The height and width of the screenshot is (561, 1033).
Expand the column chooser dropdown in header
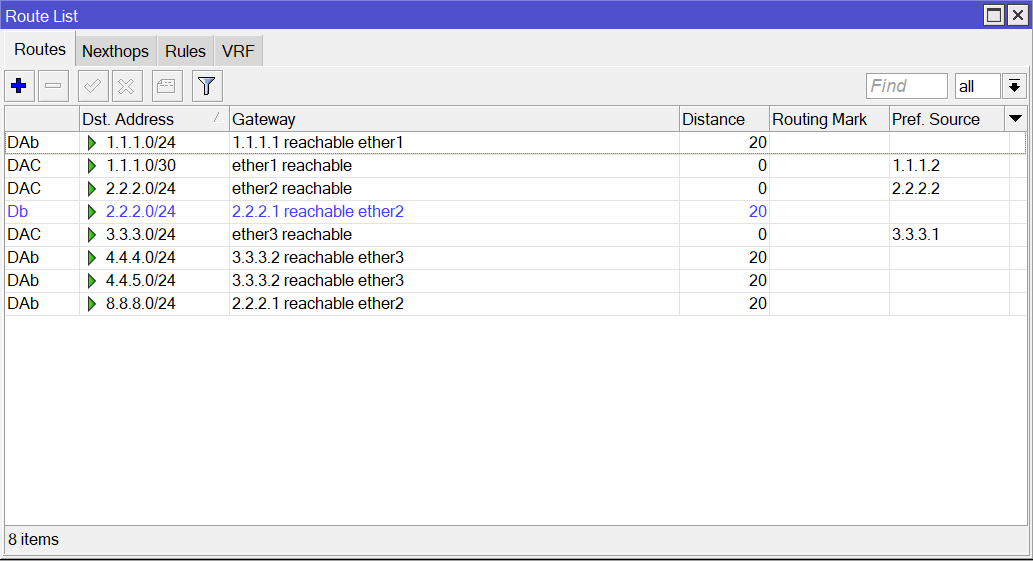(x=1016, y=119)
